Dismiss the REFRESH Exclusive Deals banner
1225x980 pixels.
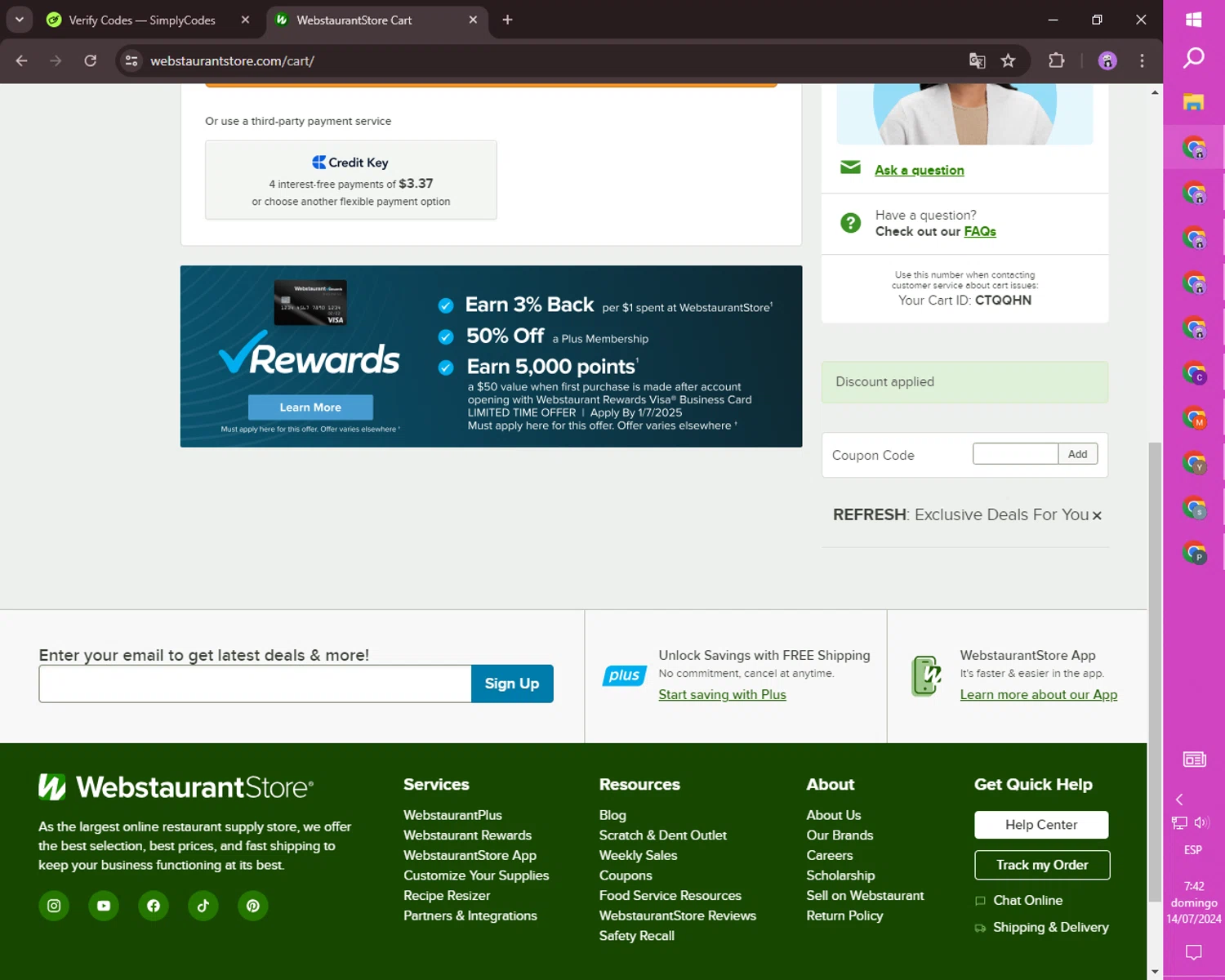click(x=1097, y=515)
